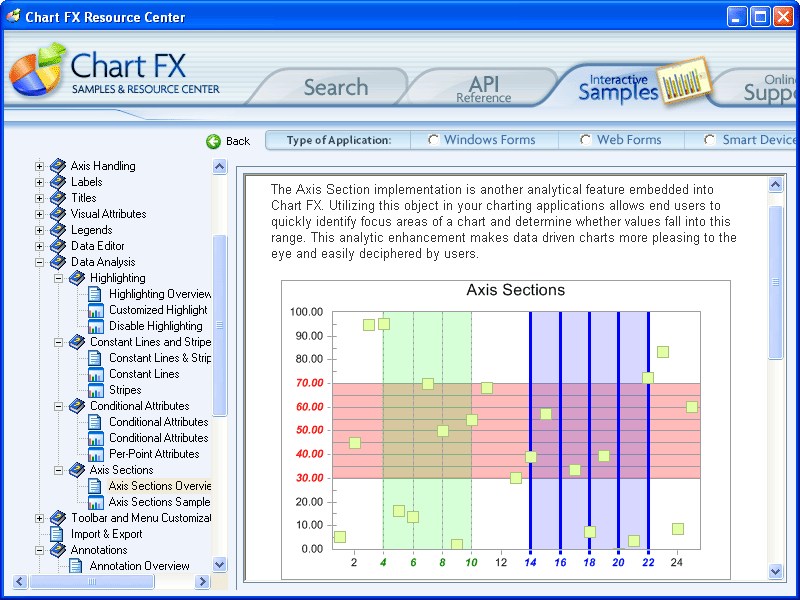Expand Toolbar and Menu Customization node
This screenshot has width=800, height=600.
(39, 518)
